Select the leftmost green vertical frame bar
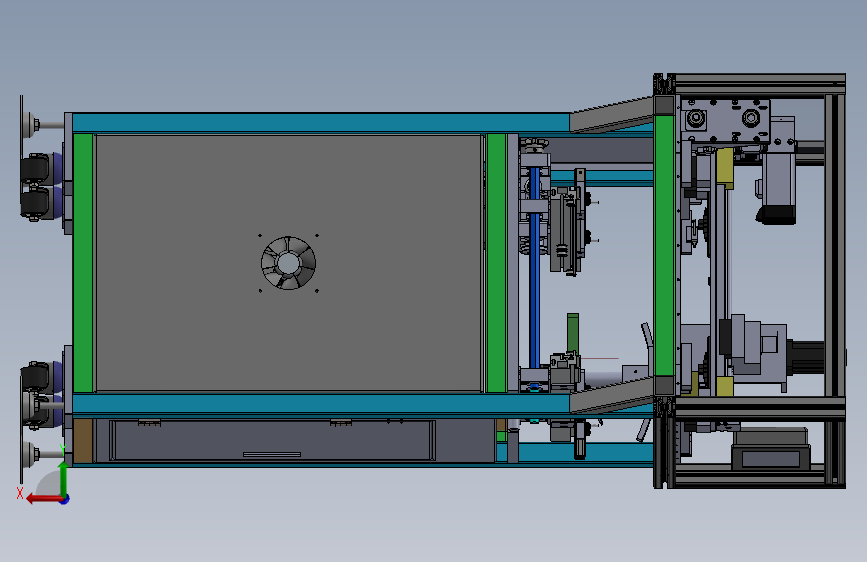Viewport: 867px width, 562px height. point(83,263)
